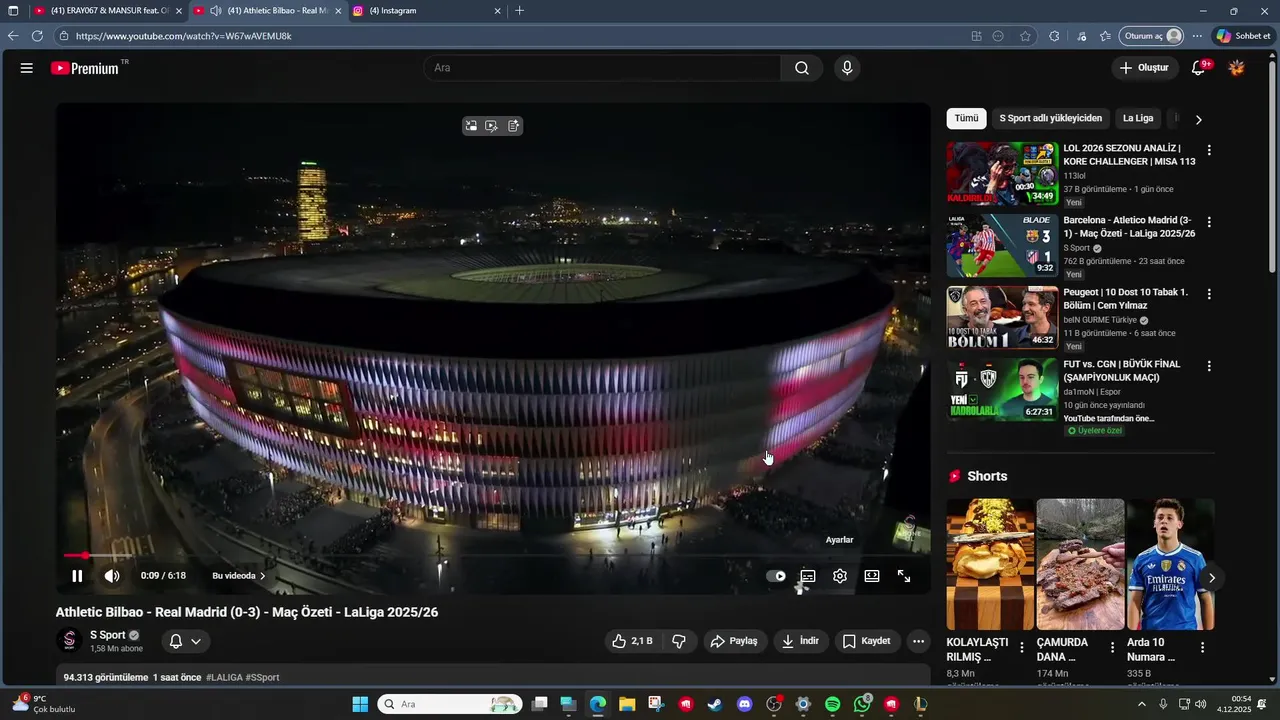
Task: Reload the page in Edge
Action: [x=37, y=36]
